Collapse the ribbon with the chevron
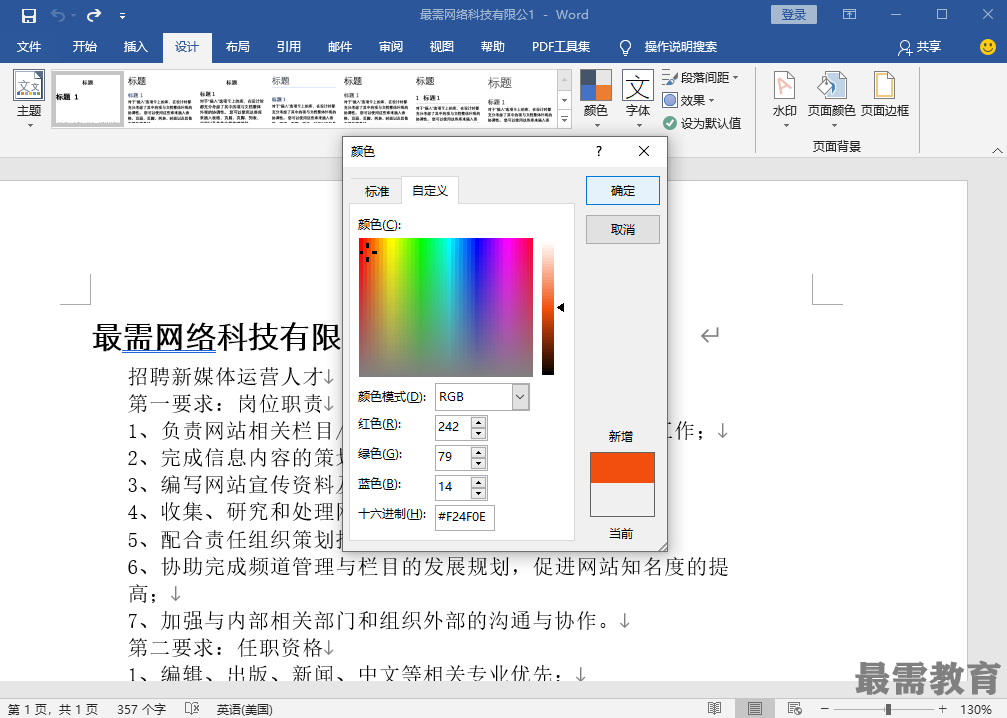Image resolution: width=1007 pixels, height=718 pixels. click(x=997, y=150)
